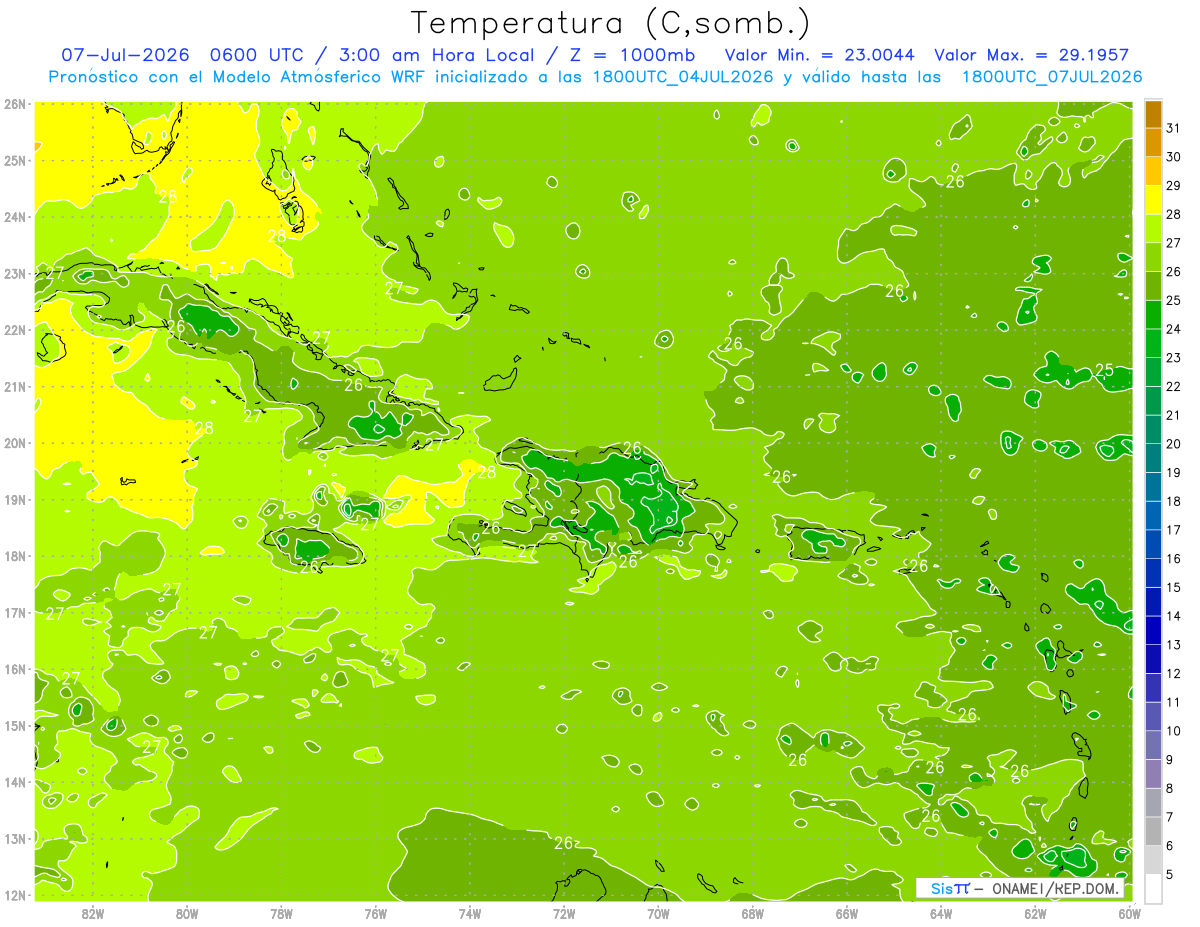Click the 76W longitude axis label
This screenshot has height=927, width=1200.
coord(376,913)
